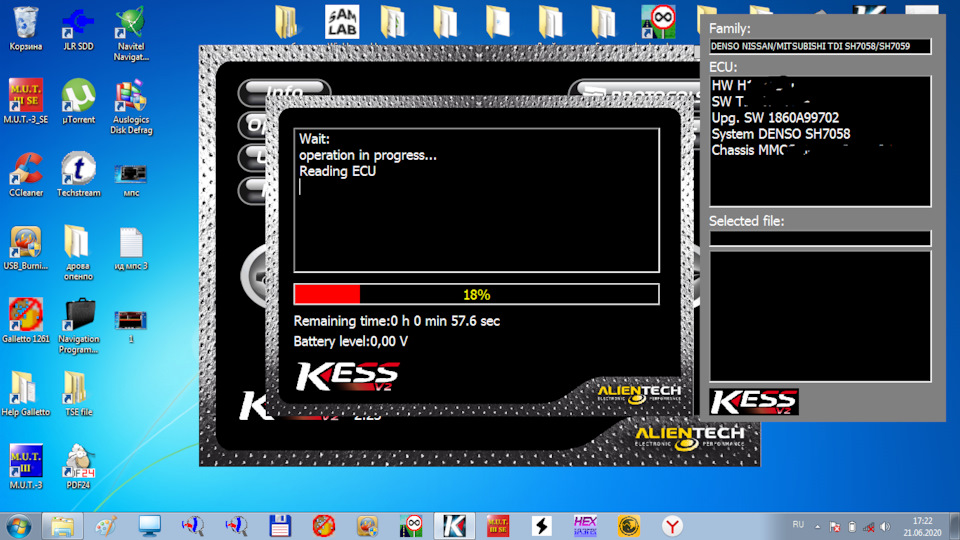Click the RU language indicator
The height and width of the screenshot is (540, 960).
(x=798, y=525)
